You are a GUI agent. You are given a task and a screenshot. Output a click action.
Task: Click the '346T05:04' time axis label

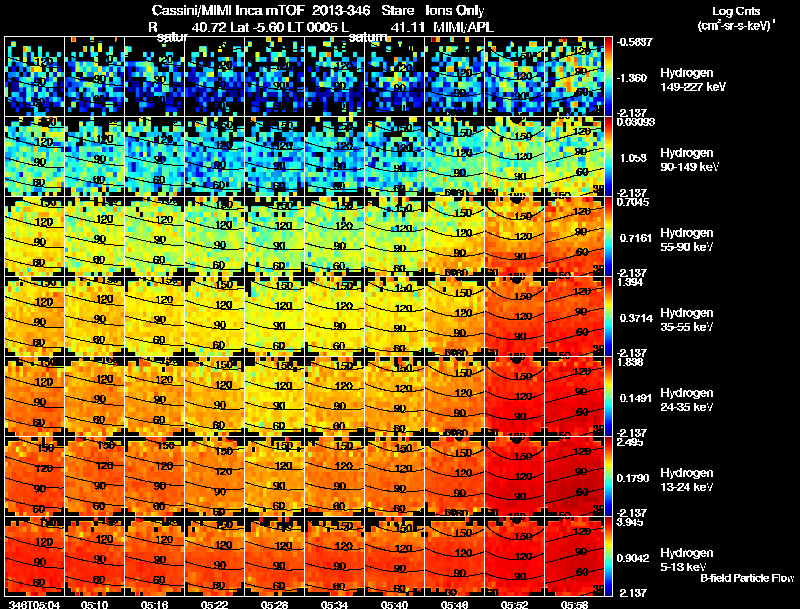(x=34, y=604)
